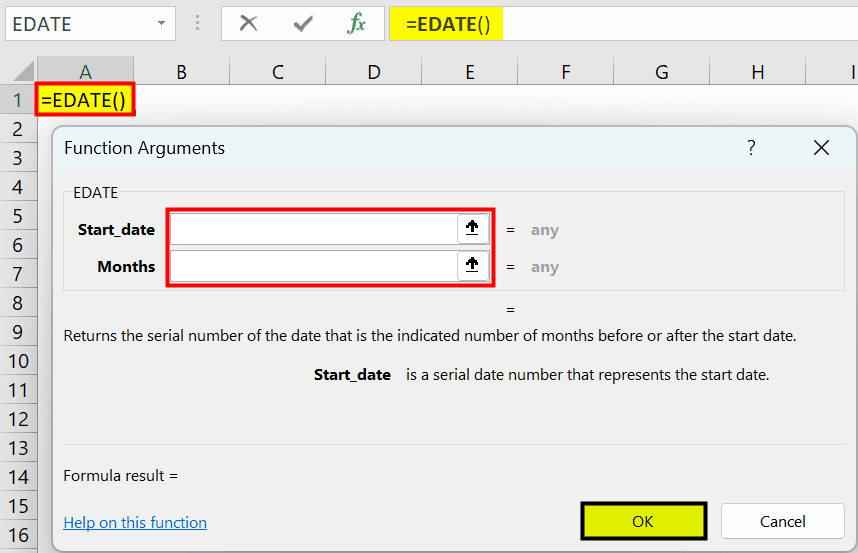Select row 5 header

(x=18, y=216)
